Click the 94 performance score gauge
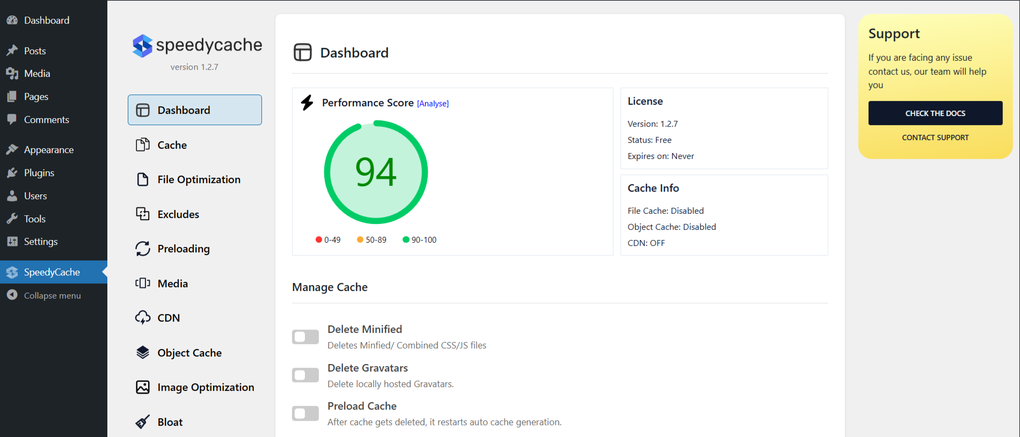The width and height of the screenshot is (1020, 437). pyautogui.click(x=376, y=172)
